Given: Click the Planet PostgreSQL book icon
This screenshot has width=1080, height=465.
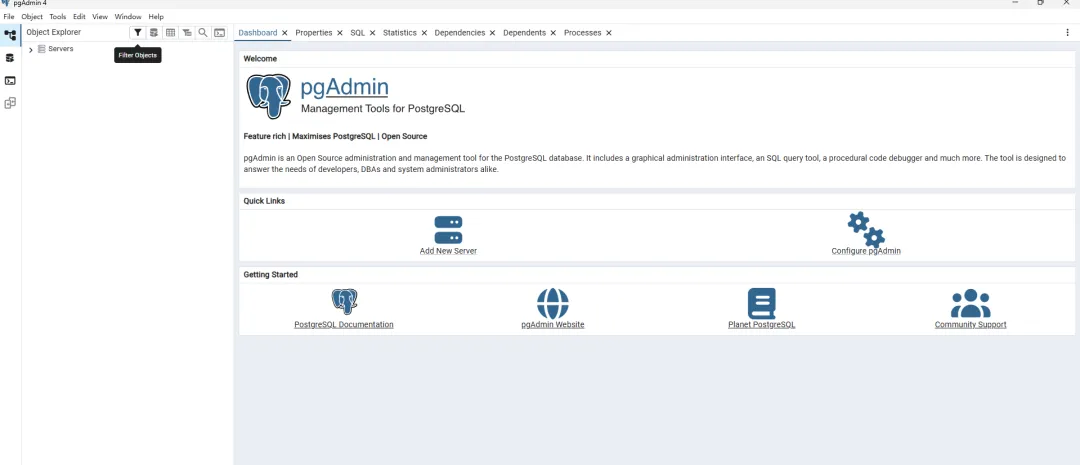Looking at the screenshot, I should (x=762, y=303).
